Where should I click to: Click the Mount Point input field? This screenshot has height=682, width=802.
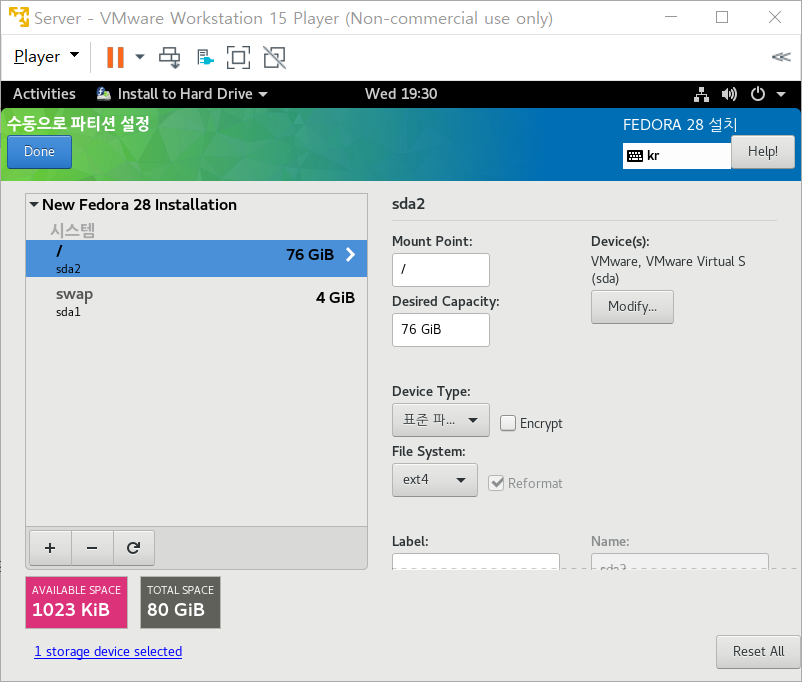tap(440, 270)
